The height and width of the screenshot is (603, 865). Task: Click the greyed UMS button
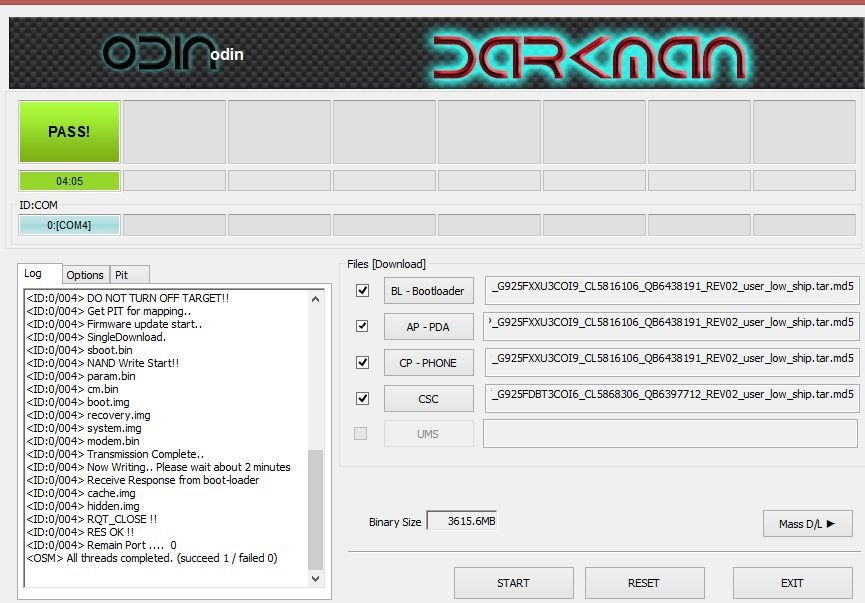(429, 434)
